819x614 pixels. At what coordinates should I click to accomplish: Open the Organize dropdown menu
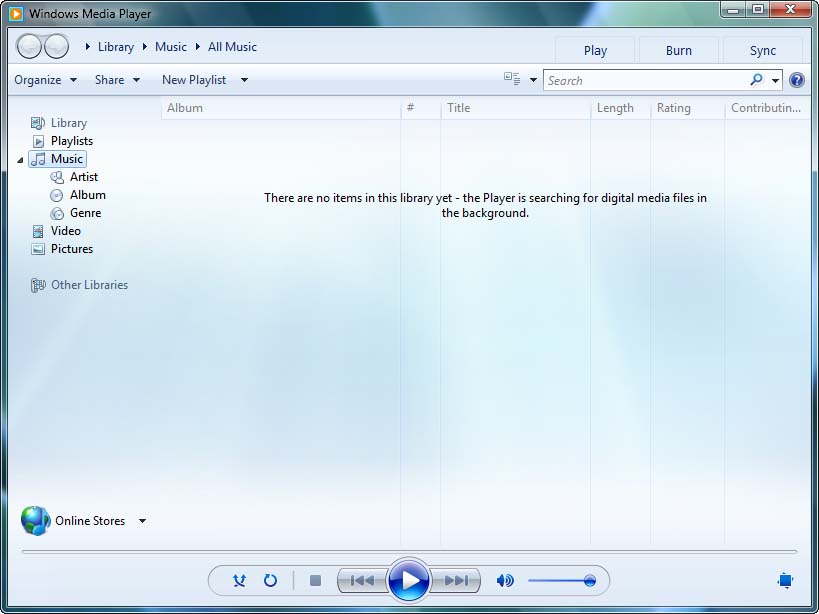(46, 80)
